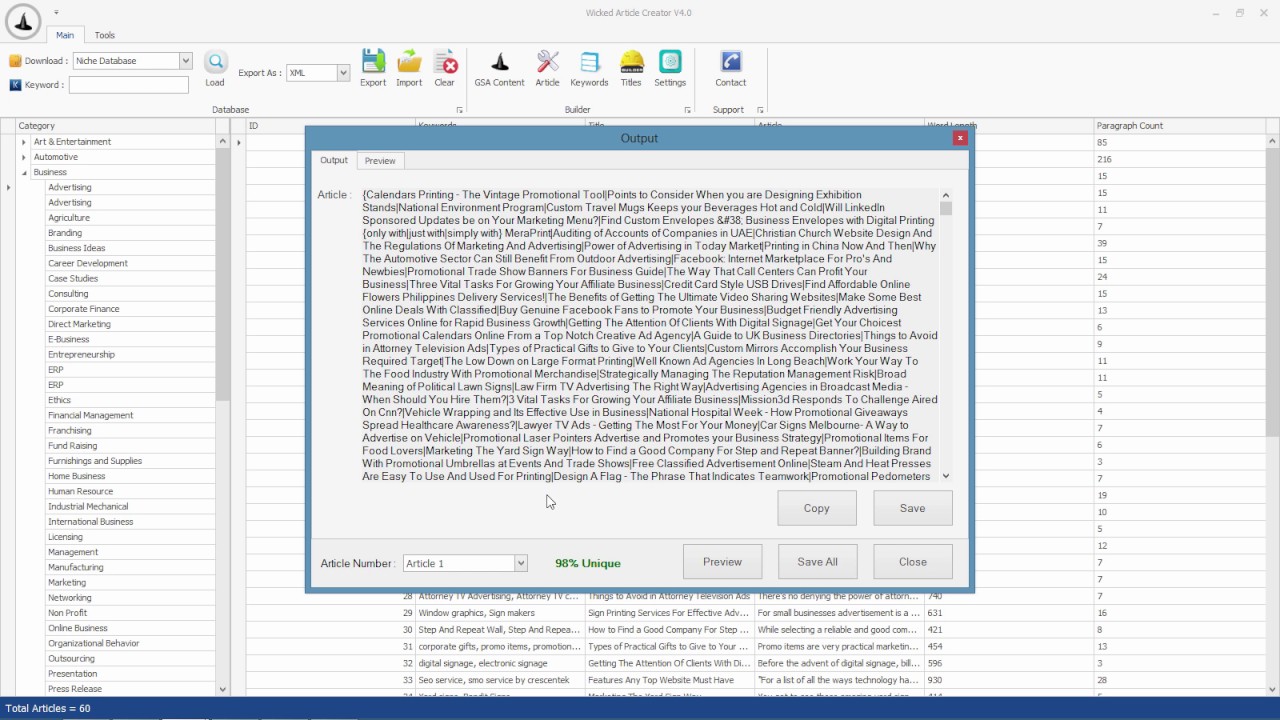Expand the Automotive category
1280x720 pixels.
coord(24,157)
